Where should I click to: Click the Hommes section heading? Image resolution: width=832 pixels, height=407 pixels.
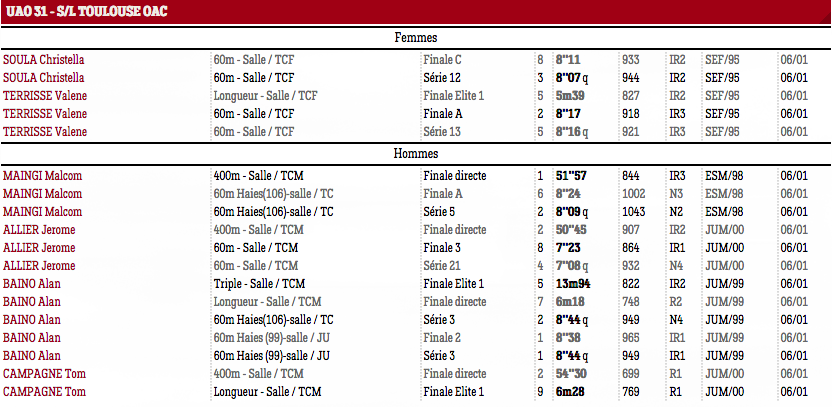416,153
